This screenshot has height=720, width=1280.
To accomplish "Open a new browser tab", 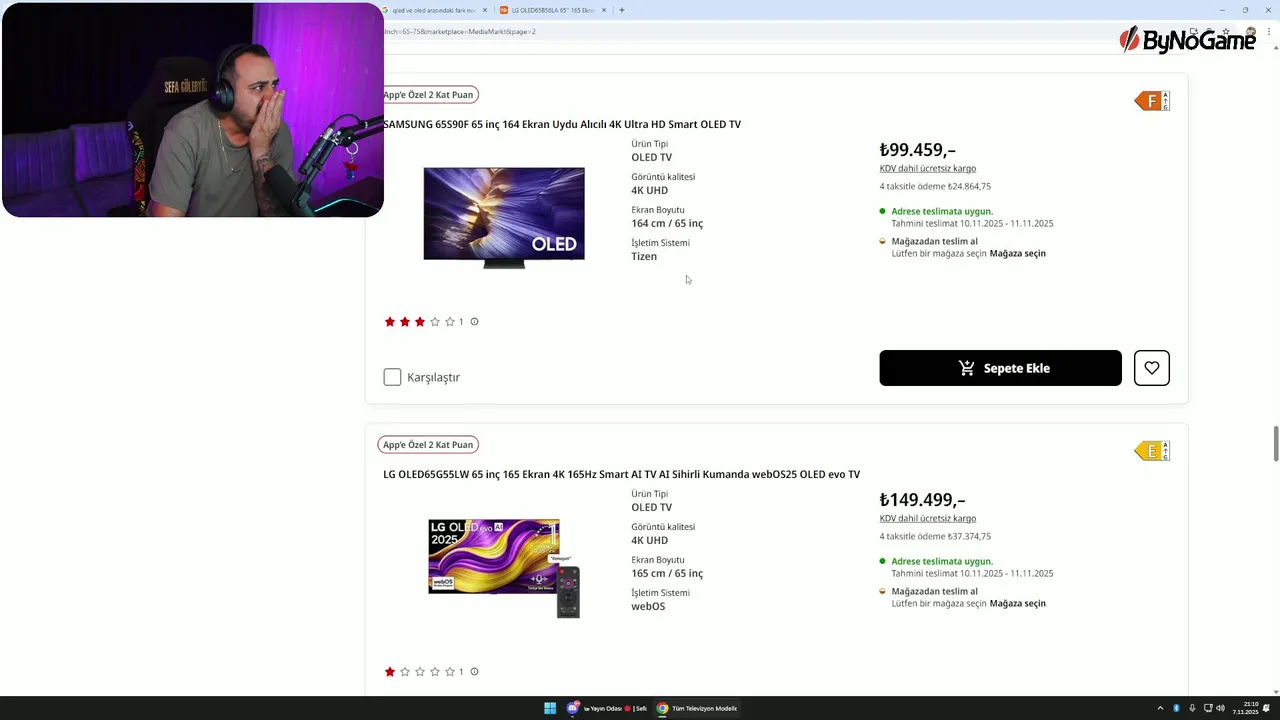I will point(622,10).
